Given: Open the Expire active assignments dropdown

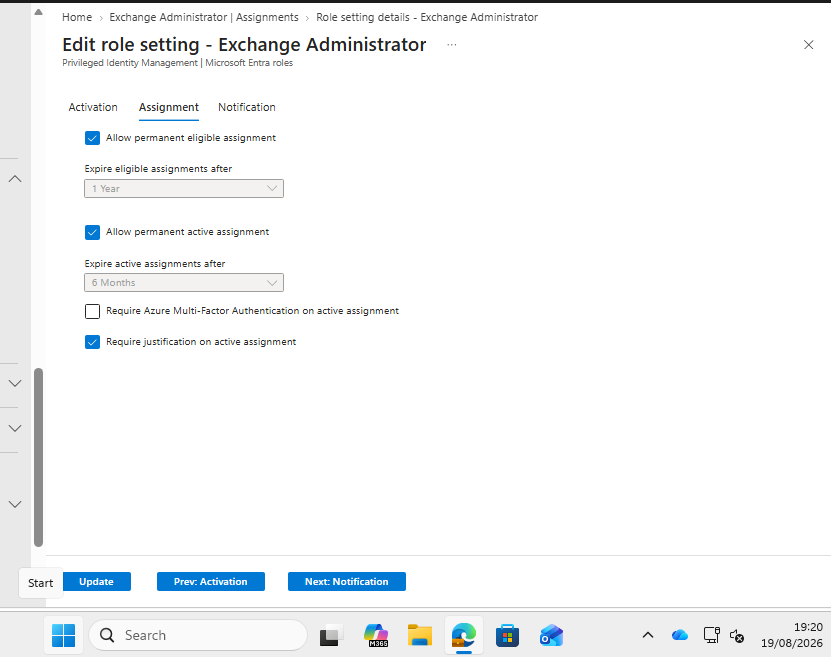Looking at the screenshot, I should 184,282.
